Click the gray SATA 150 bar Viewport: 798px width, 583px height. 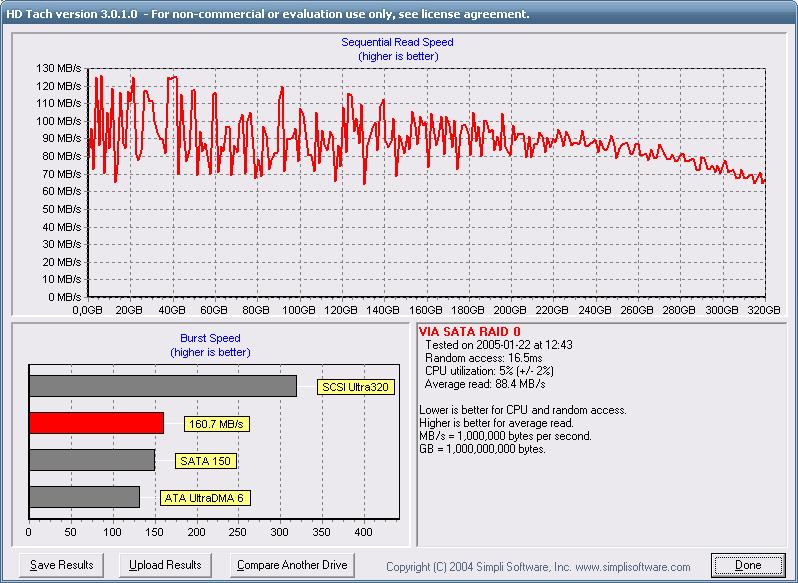tap(92, 460)
